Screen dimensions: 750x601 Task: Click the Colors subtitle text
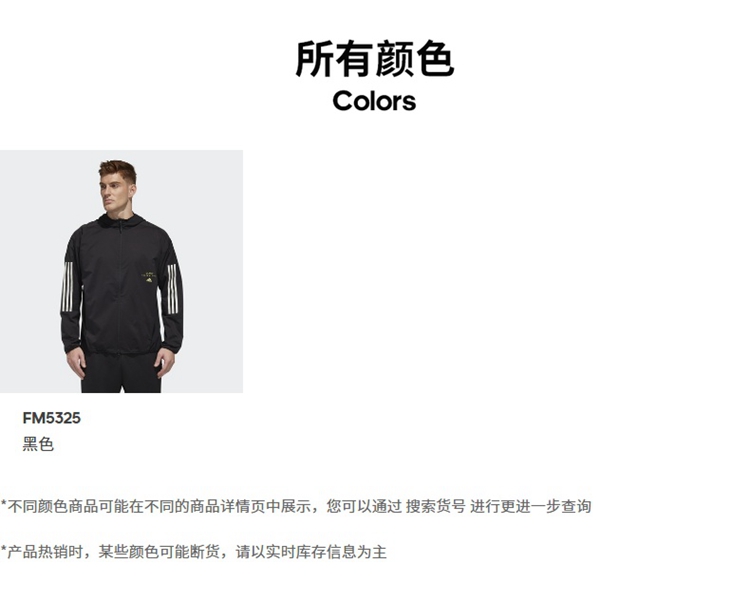coord(374,101)
